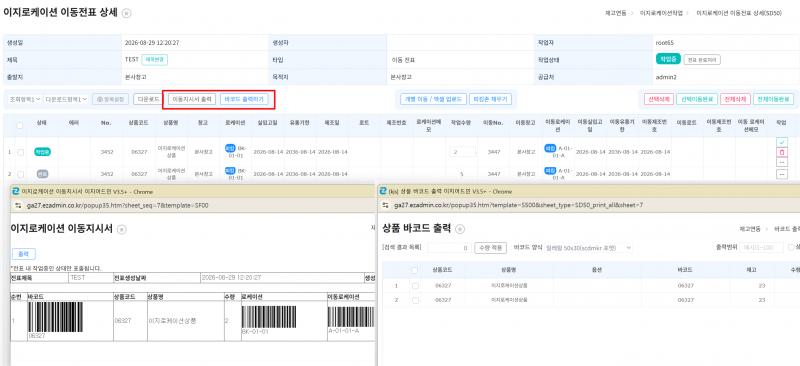800x366 pixels.
Task: Toggle the select-all checkbox in main table header
Action: click(x=20, y=126)
